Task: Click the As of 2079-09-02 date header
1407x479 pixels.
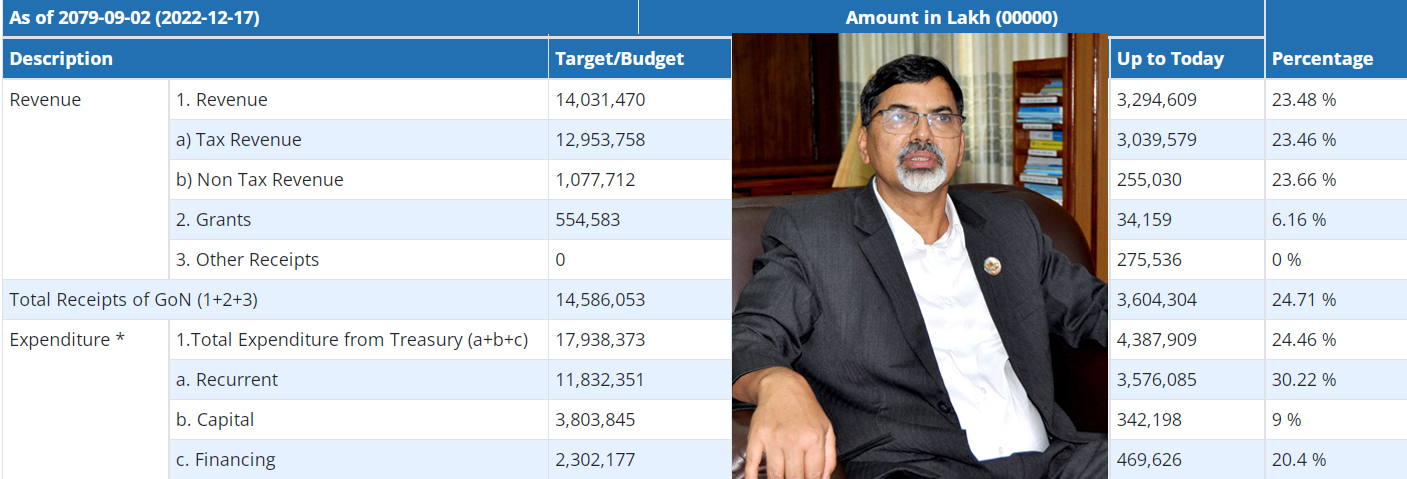Action: point(134,18)
